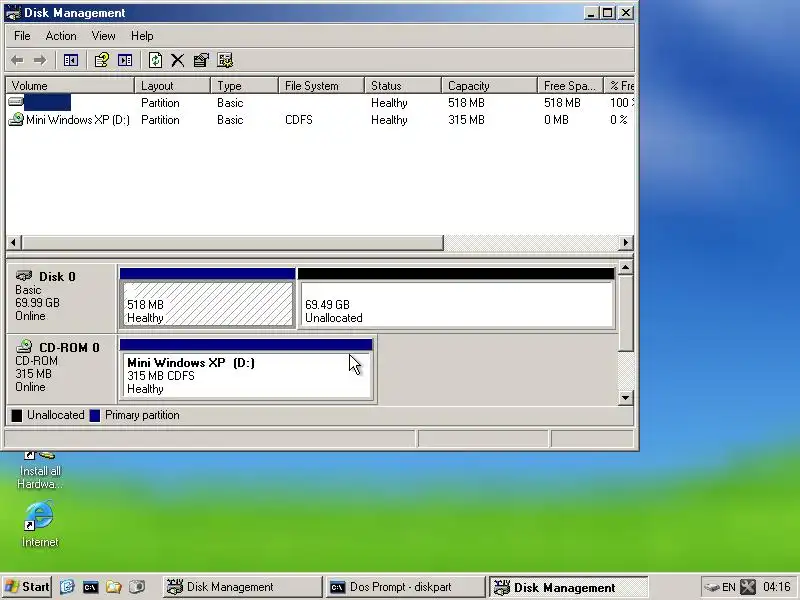The height and width of the screenshot is (600, 800).
Task: Switch to Dos Prompt - diskpart taskbar button
Action: (x=405, y=587)
